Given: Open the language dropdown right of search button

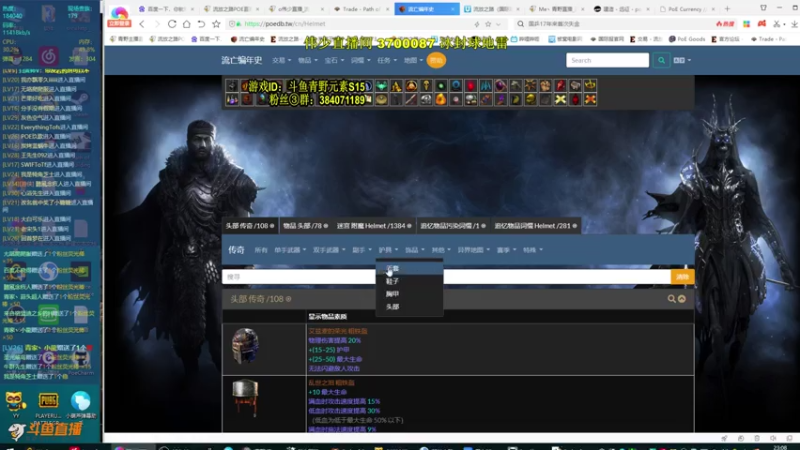Looking at the screenshot, I should [682, 60].
